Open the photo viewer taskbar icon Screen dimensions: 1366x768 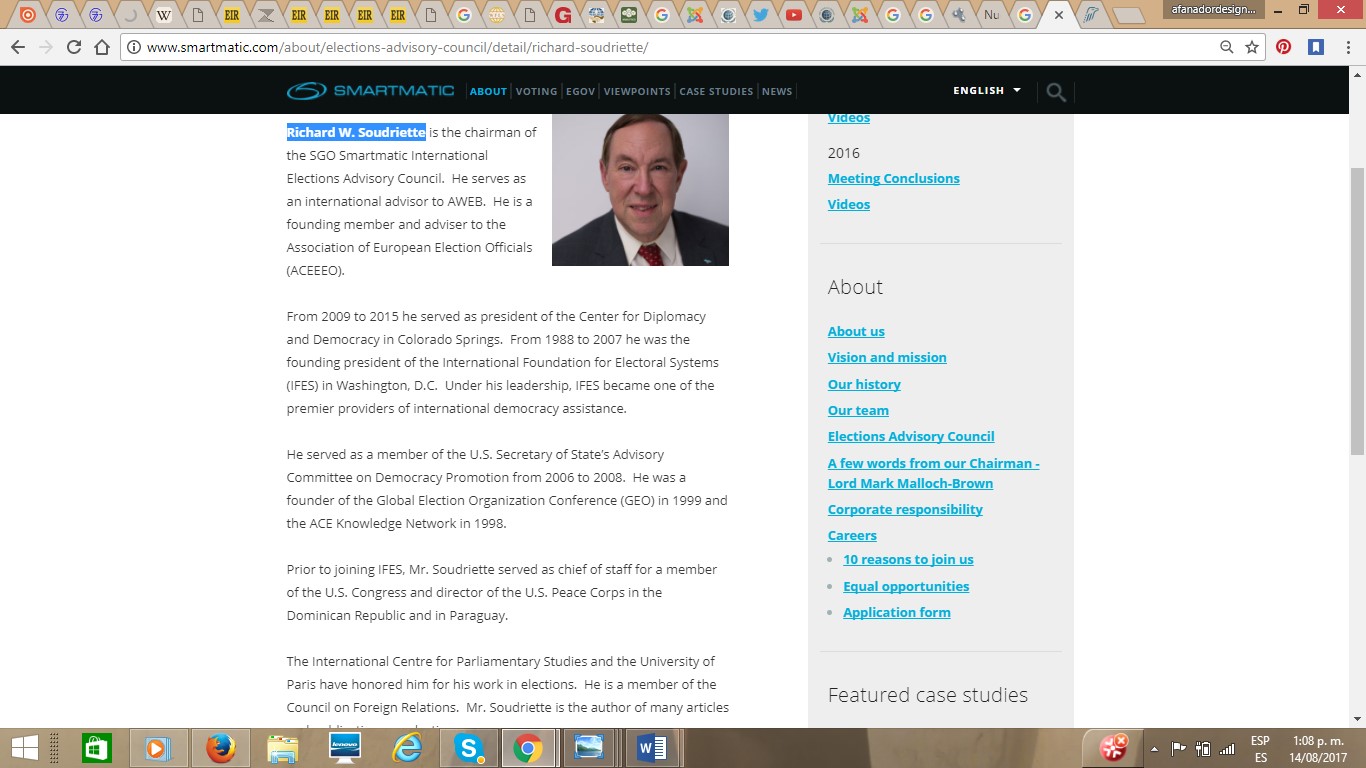(x=589, y=748)
